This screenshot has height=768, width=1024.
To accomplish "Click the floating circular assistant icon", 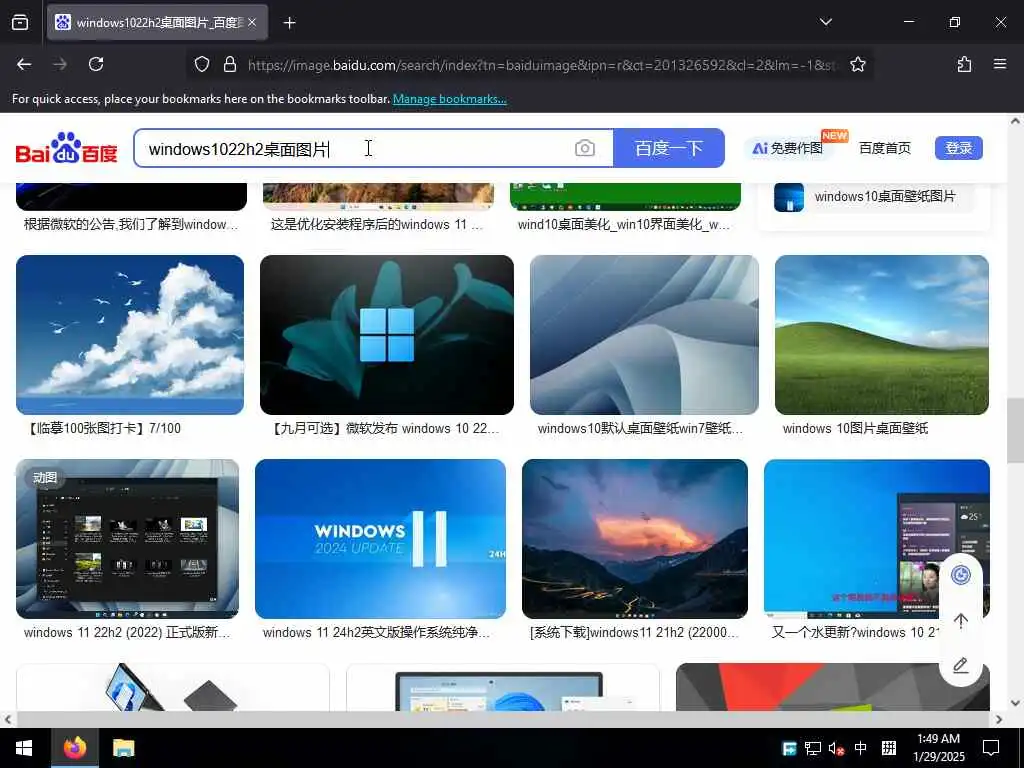I will [x=960, y=575].
